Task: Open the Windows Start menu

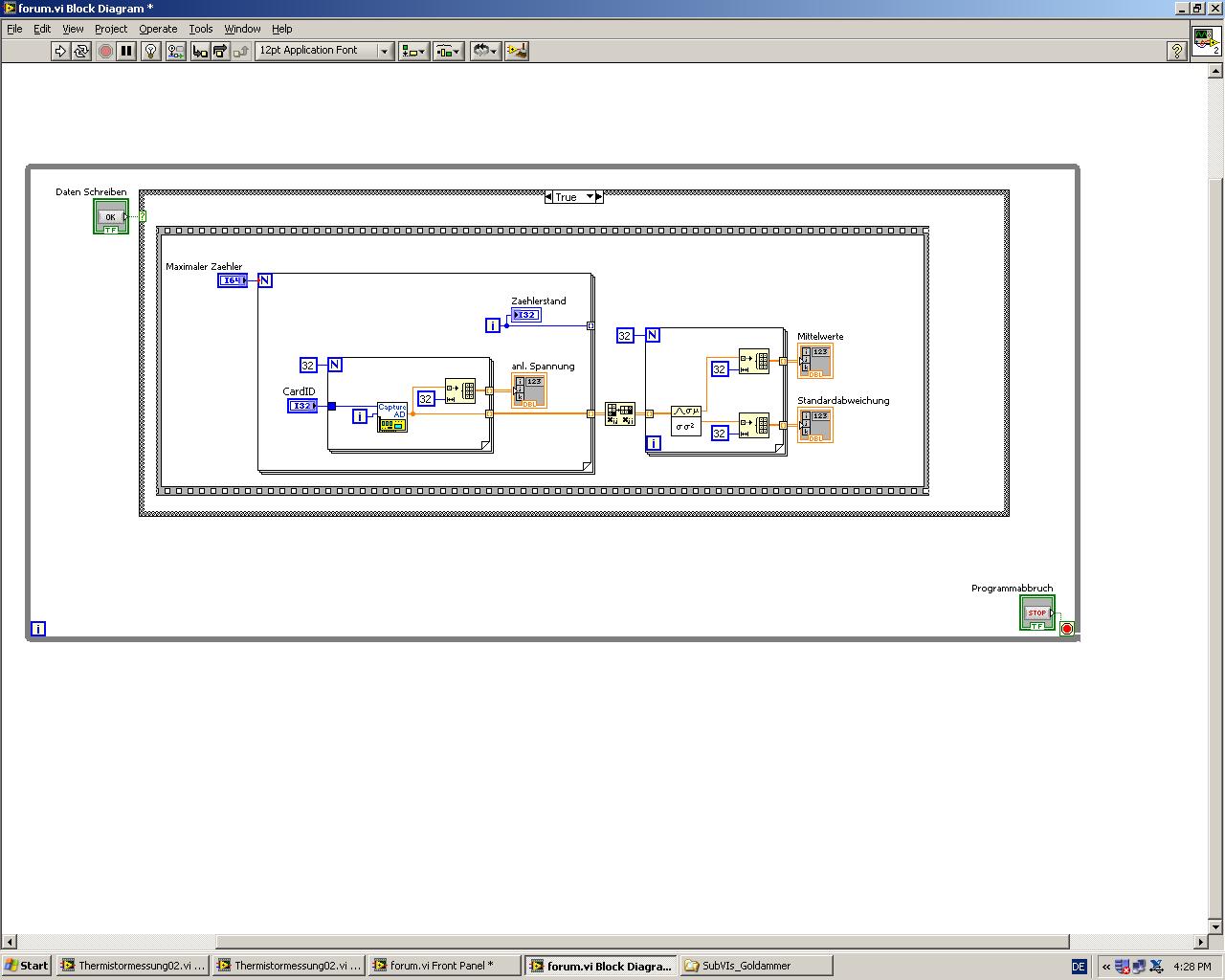Action: click(27, 966)
